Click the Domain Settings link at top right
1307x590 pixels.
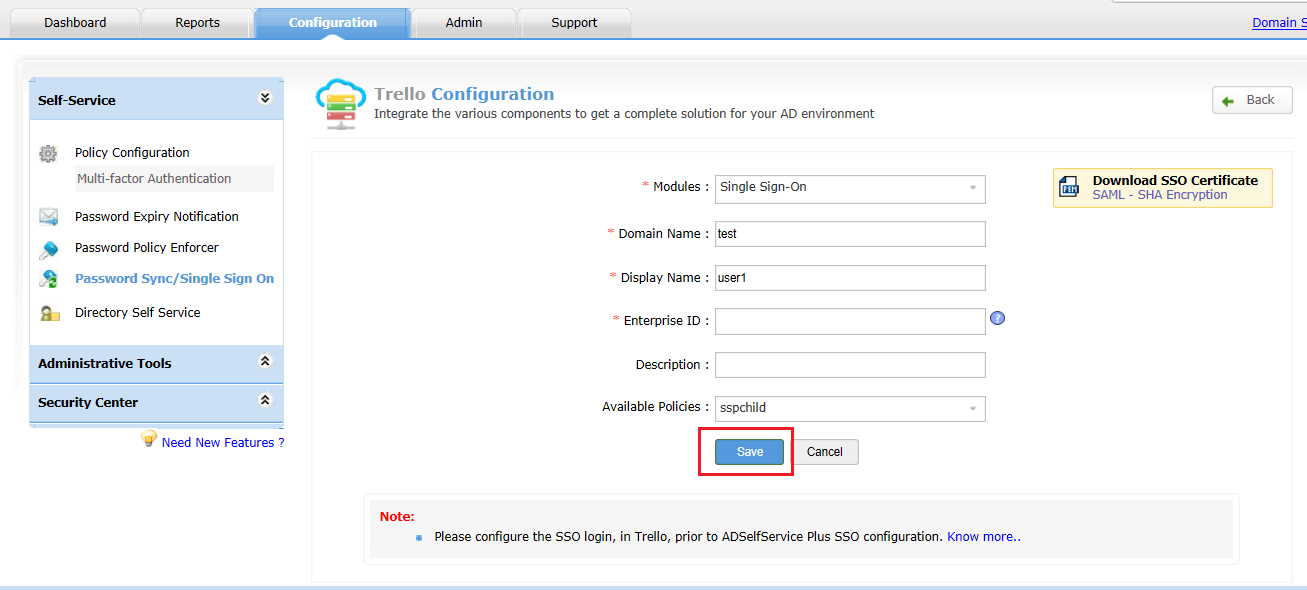[x=1279, y=23]
